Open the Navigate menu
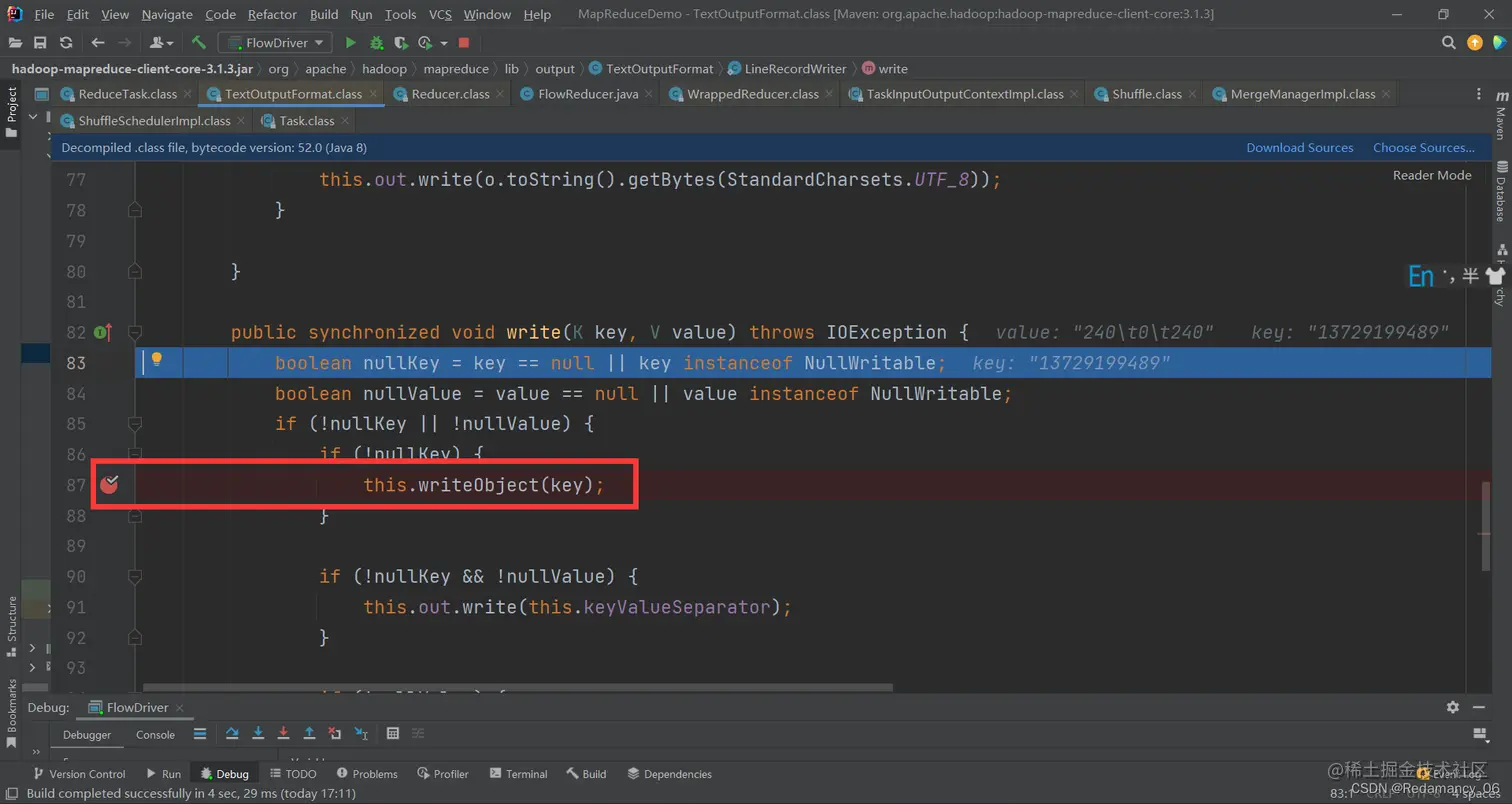 (x=167, y=14)
